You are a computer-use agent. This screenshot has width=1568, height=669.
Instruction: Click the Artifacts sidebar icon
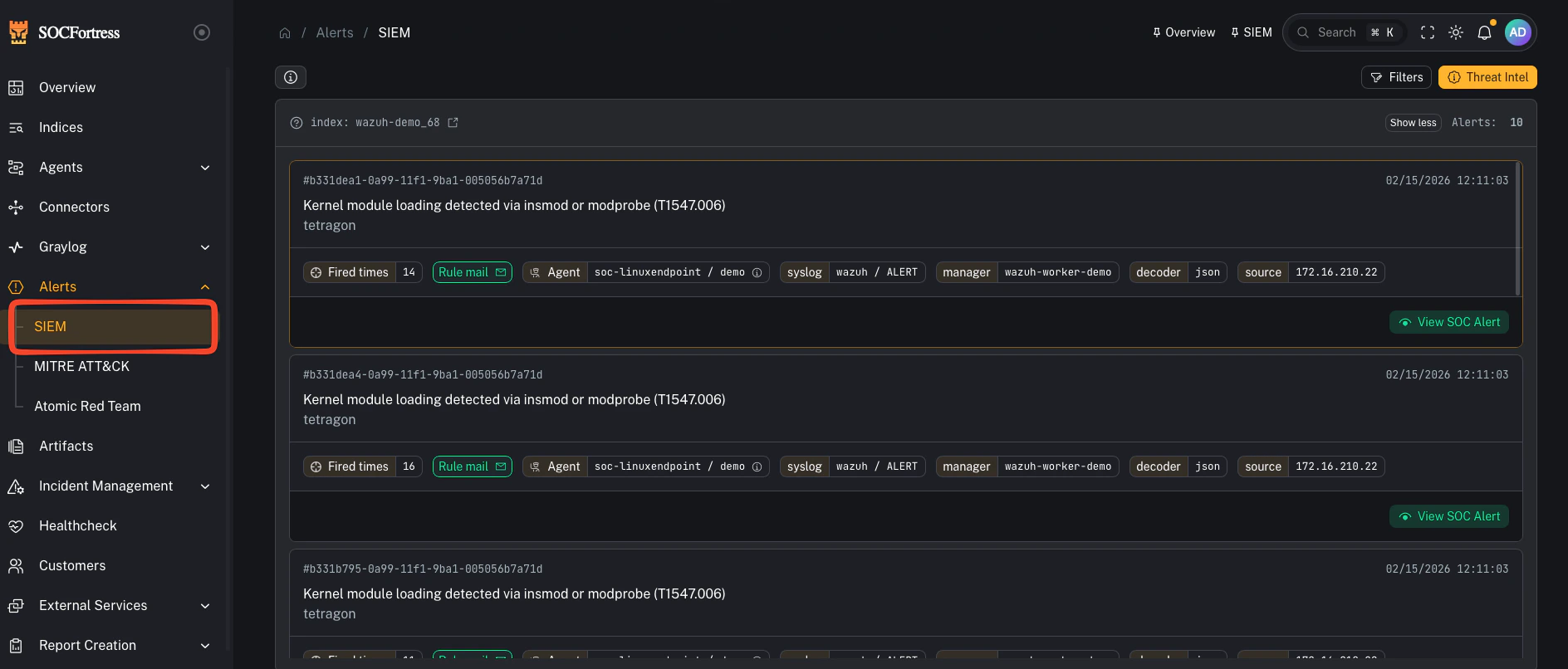[16, 446]
